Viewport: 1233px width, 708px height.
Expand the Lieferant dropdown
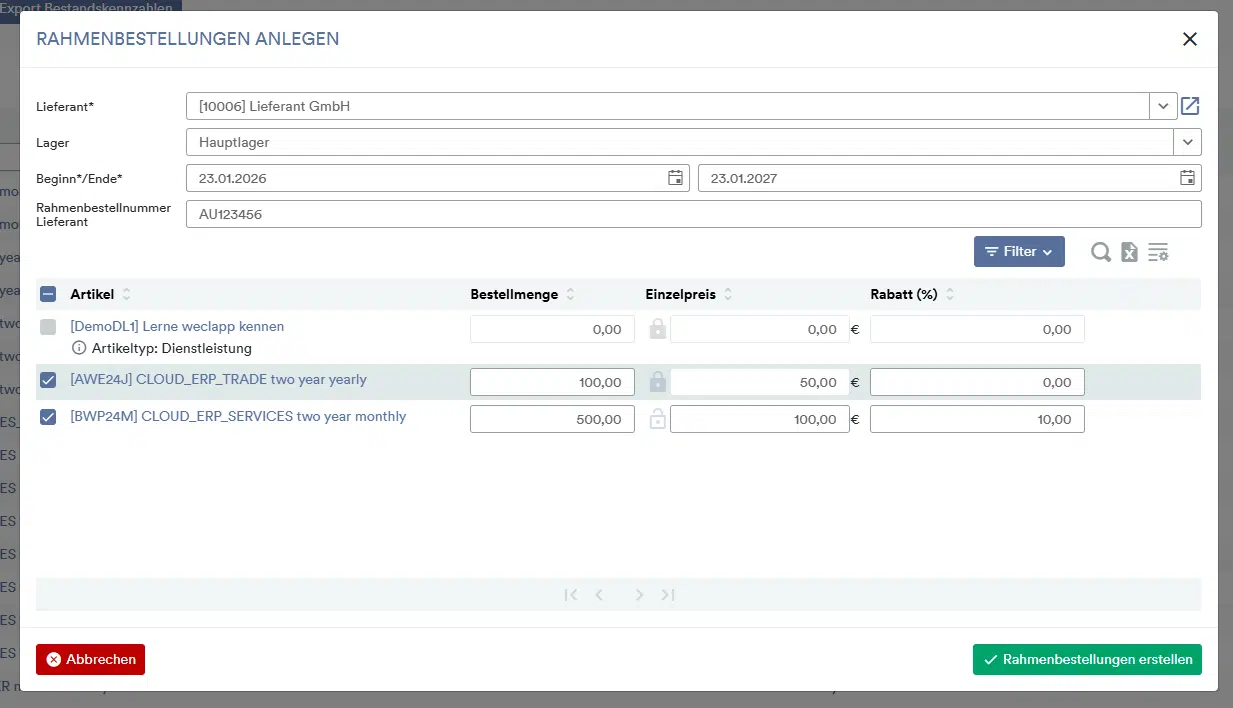(x=1163, y=106)
